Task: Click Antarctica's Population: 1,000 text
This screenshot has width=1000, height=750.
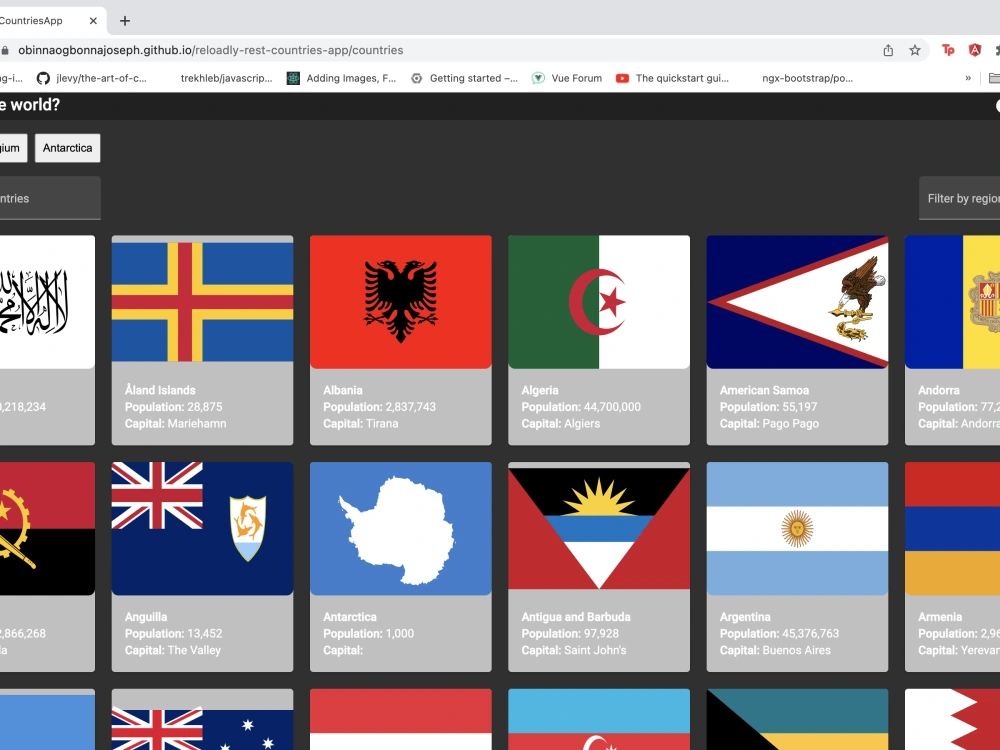Action: tap(369, 633)
